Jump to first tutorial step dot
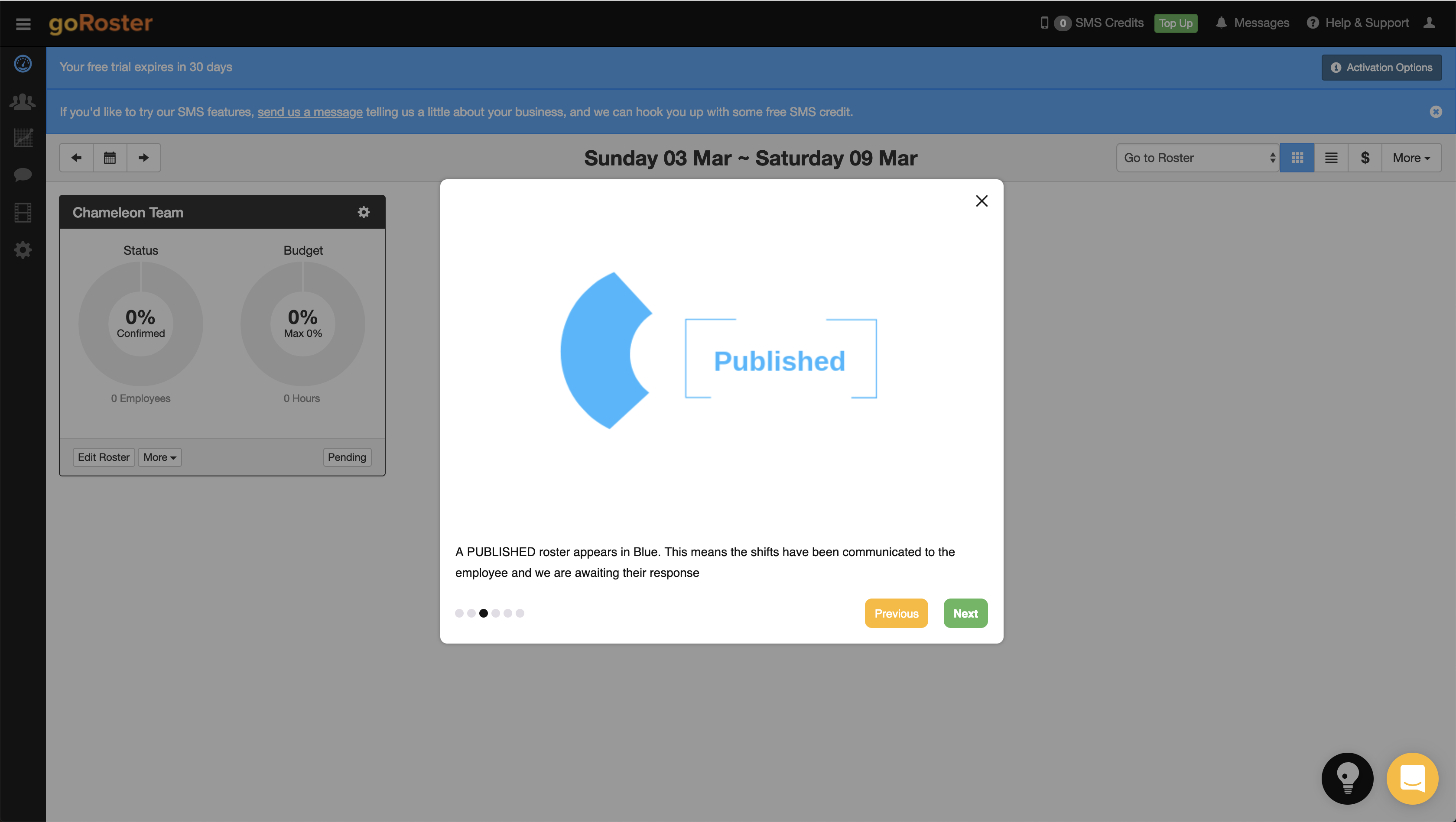Screen dimensions: 1456x822 [459, 613]
